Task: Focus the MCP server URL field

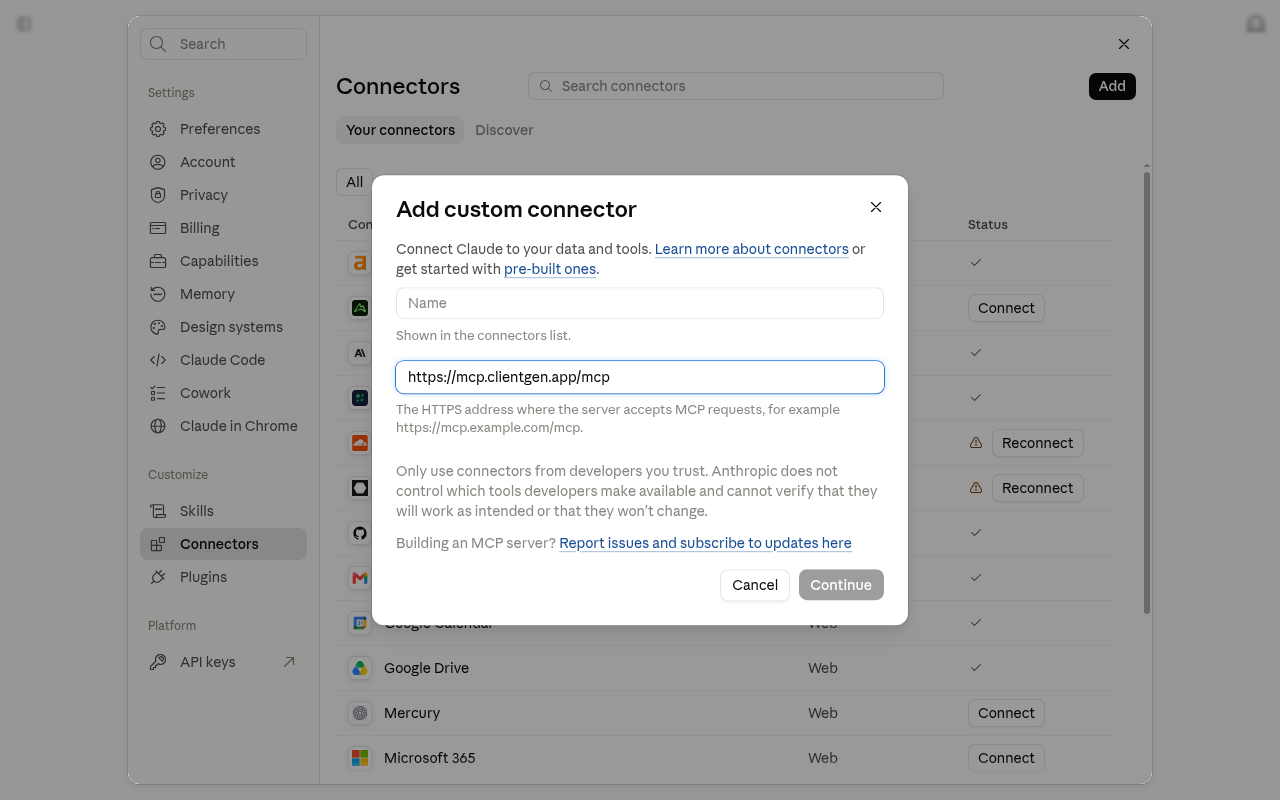Action: pos(640,377)
